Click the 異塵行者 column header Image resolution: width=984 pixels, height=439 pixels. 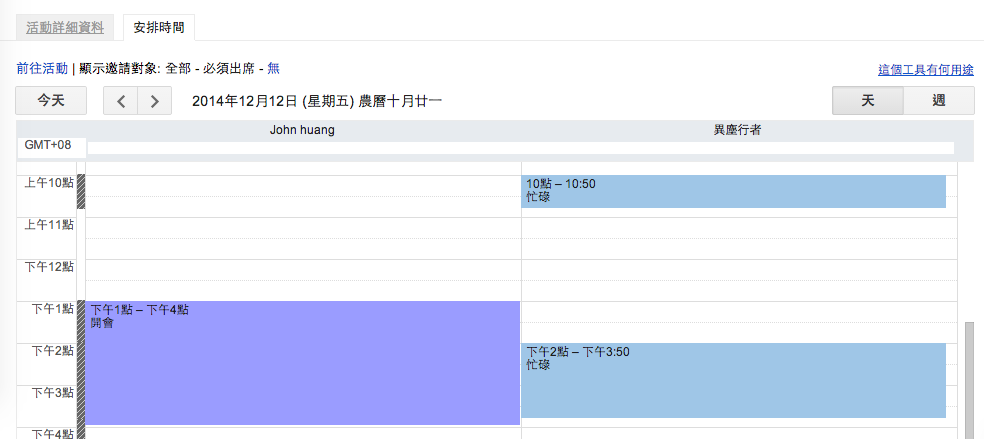(x=737, y=130)
